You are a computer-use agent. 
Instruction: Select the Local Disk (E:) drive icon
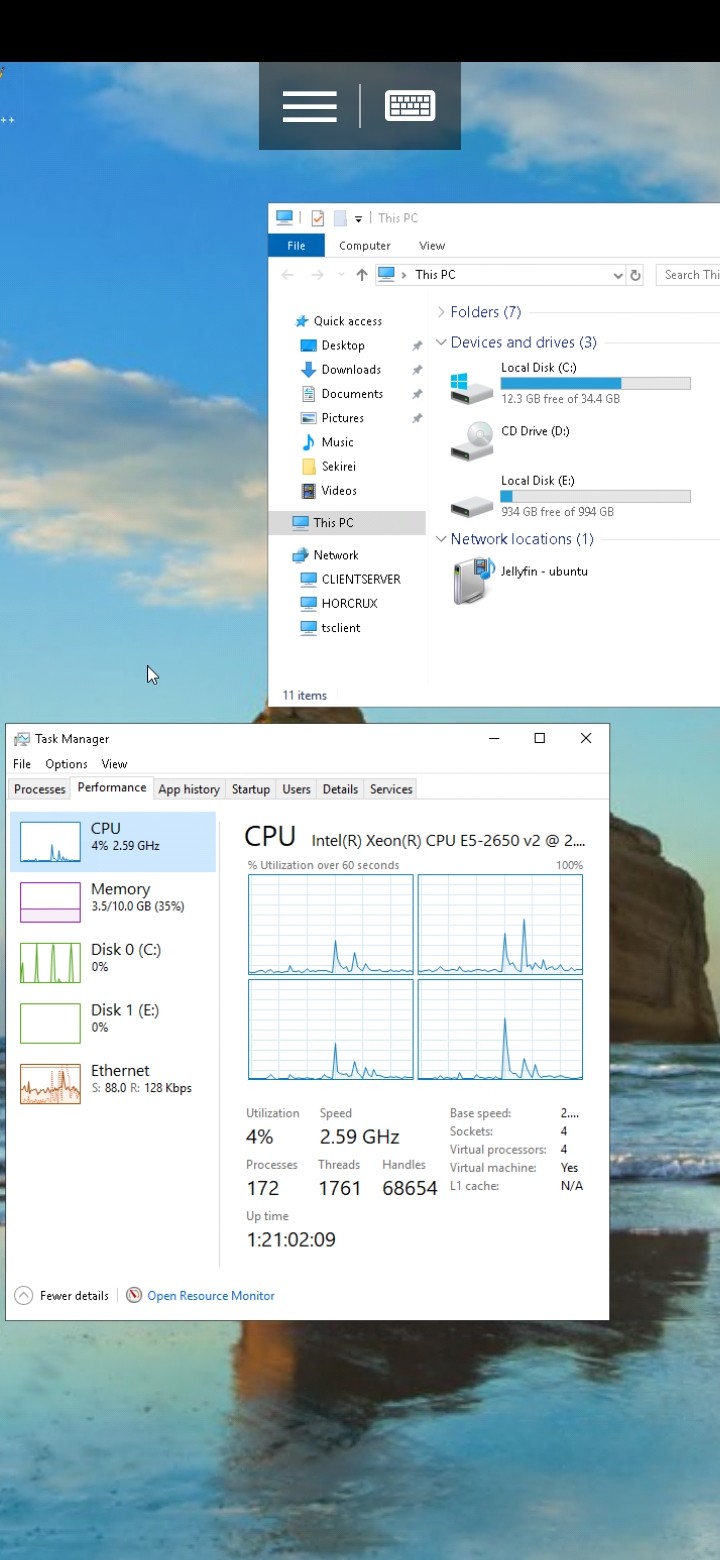point(471,505)
